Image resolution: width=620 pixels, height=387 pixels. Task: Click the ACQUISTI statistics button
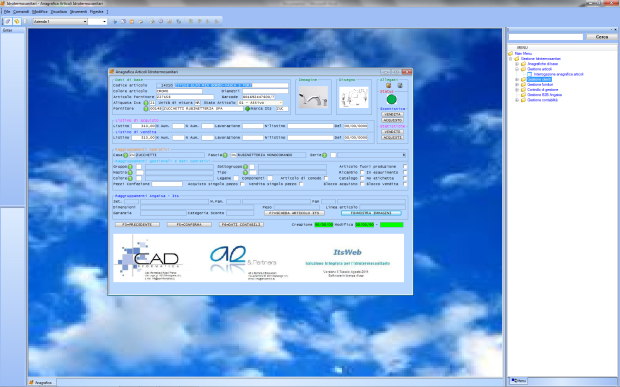[x=392, y=138]
